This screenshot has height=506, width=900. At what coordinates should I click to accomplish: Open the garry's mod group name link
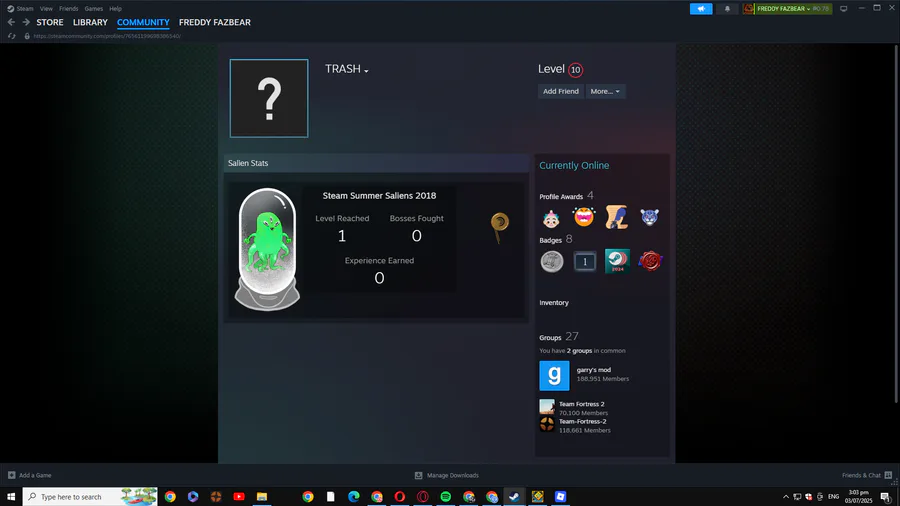point(593,370)
